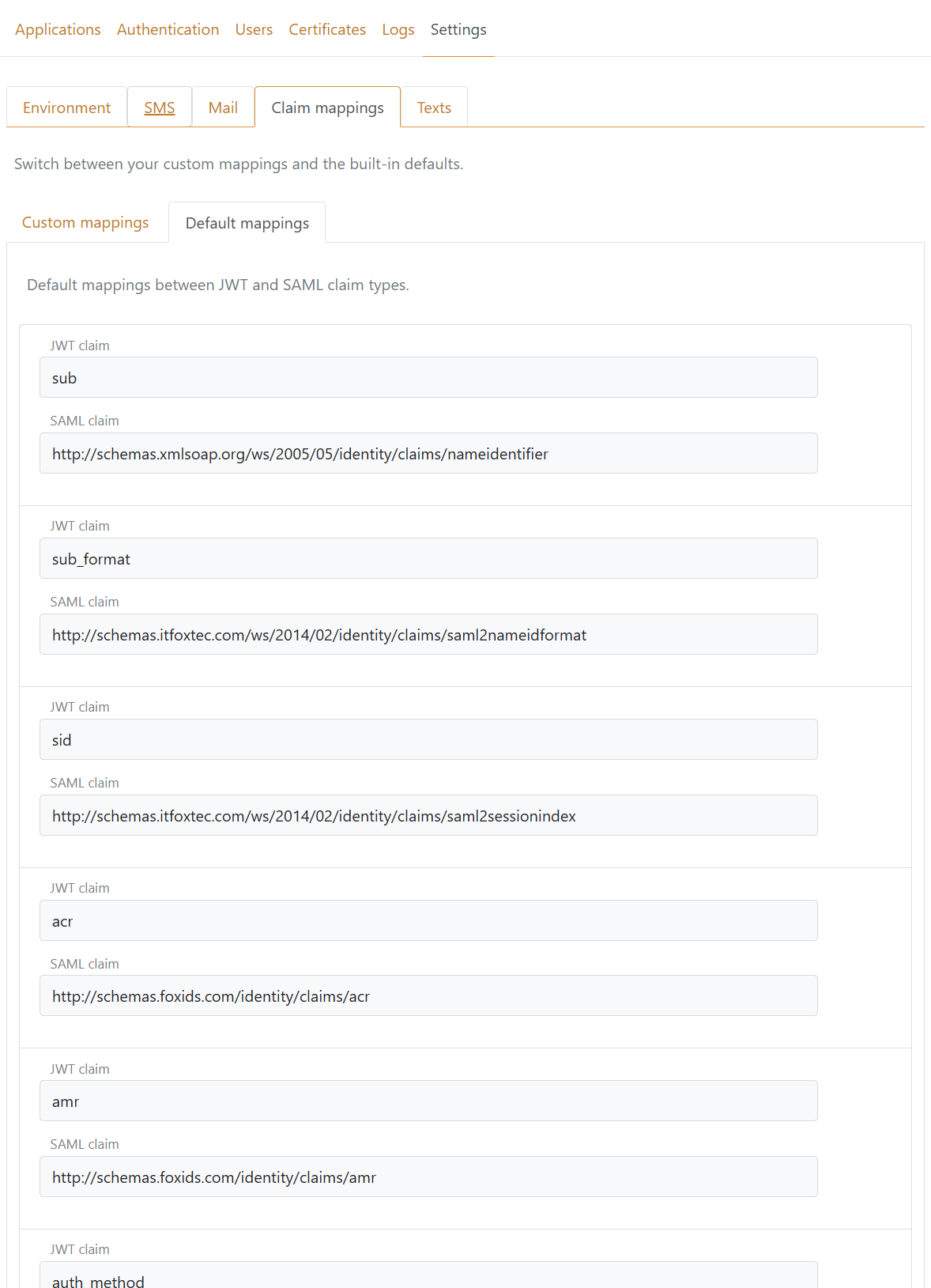931x1288 pixels.
Task: Click the SAML claims/acr URL field
Action: pos(428,995)
